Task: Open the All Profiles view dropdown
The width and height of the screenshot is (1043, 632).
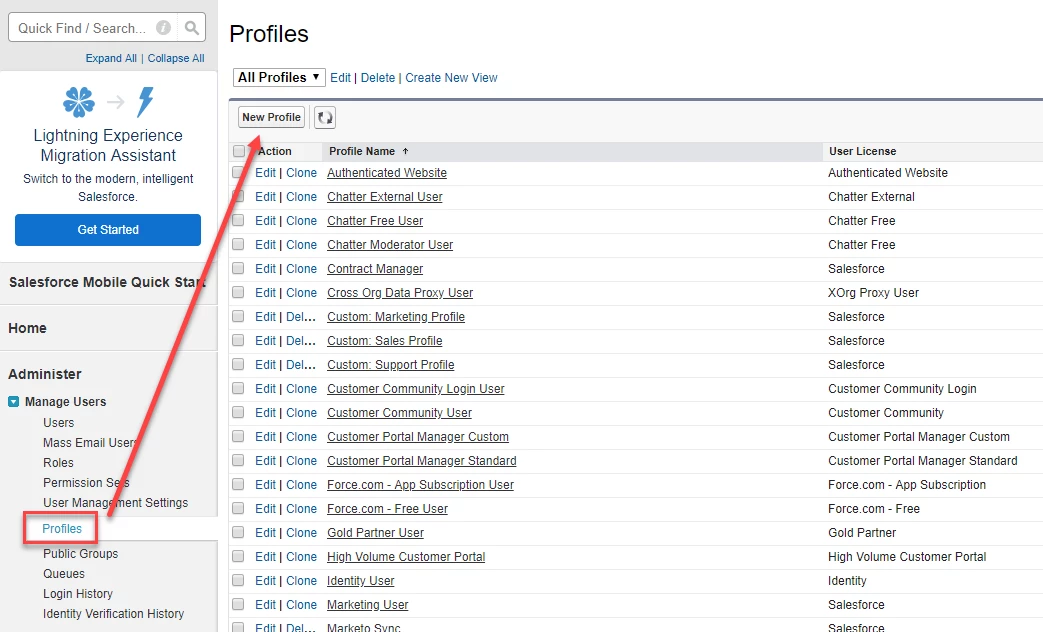Action: tap(279, 77)
